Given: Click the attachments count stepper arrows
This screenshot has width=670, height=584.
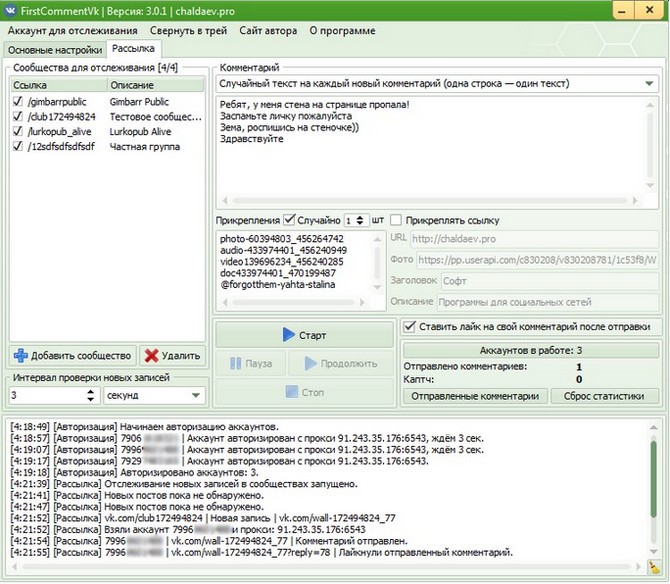Looking at the screenshot, I should click(360, 220).
